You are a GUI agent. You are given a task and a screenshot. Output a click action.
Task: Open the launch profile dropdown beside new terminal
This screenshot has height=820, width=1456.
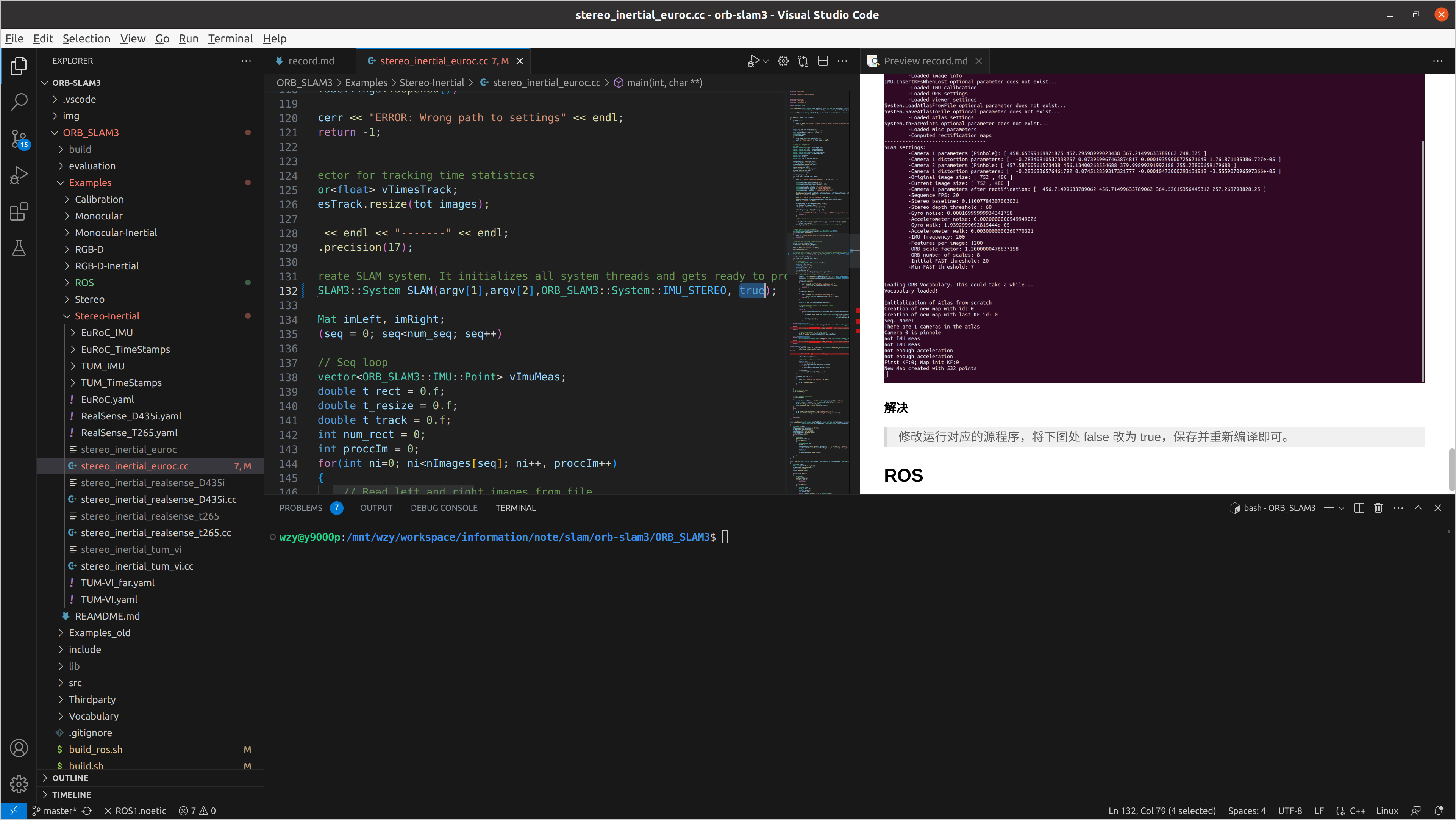point(1341,508)
